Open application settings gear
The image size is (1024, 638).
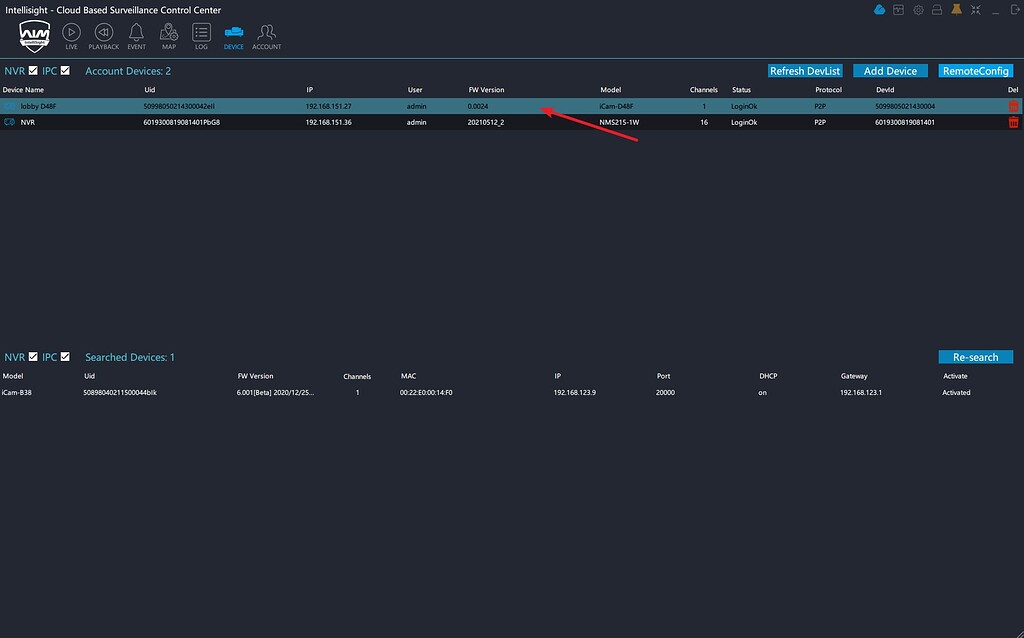click(917, 9)
